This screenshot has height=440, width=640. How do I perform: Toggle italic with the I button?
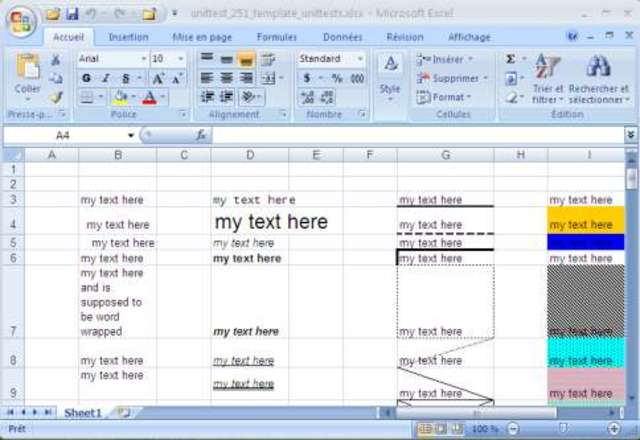click(106, 78)
